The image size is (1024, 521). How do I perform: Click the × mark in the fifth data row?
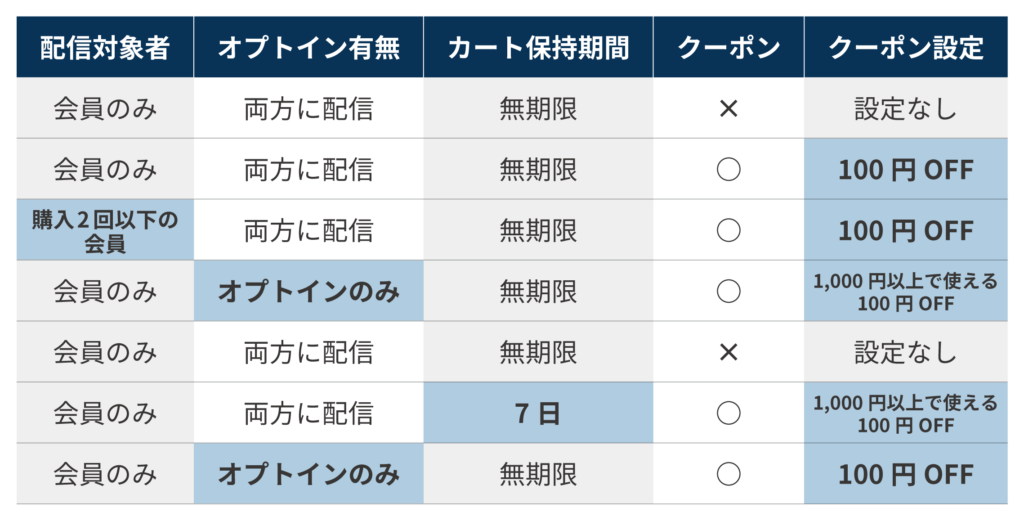[x=728, y=352]
